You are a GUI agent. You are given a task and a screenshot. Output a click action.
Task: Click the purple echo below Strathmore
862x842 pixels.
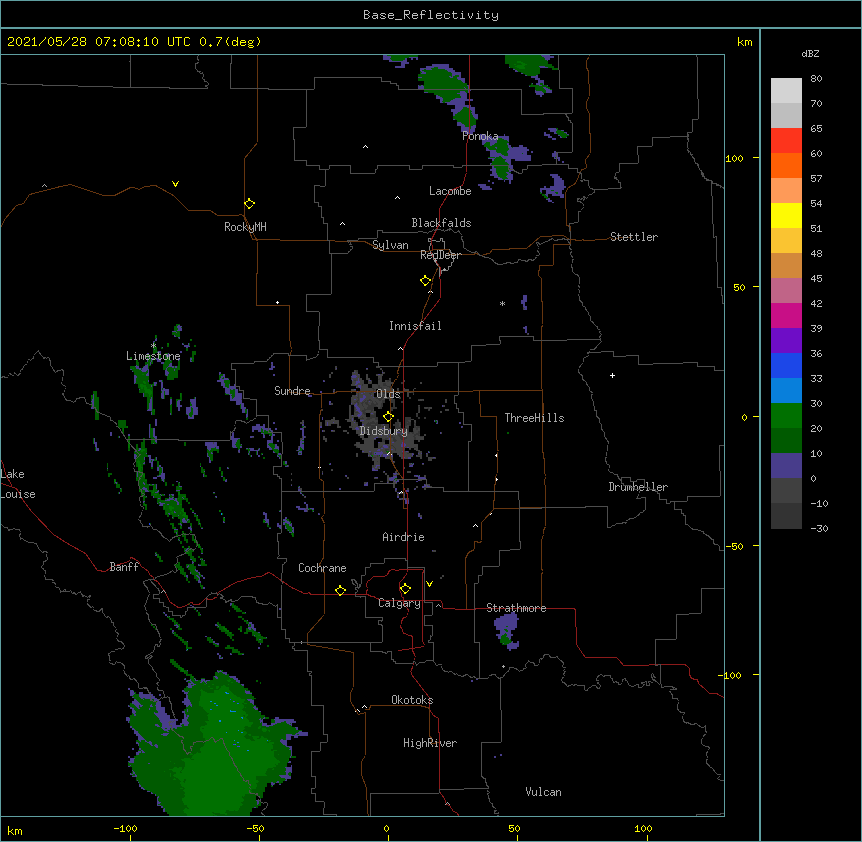point(507,630)
